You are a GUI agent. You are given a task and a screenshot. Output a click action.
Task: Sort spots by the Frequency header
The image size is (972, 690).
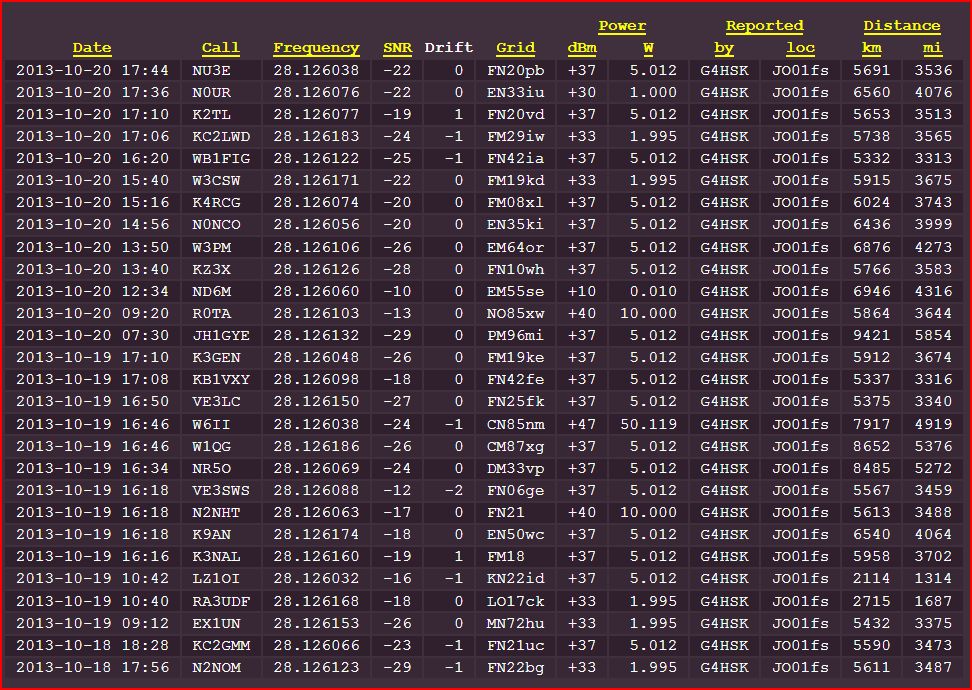[x=316, y=48]
